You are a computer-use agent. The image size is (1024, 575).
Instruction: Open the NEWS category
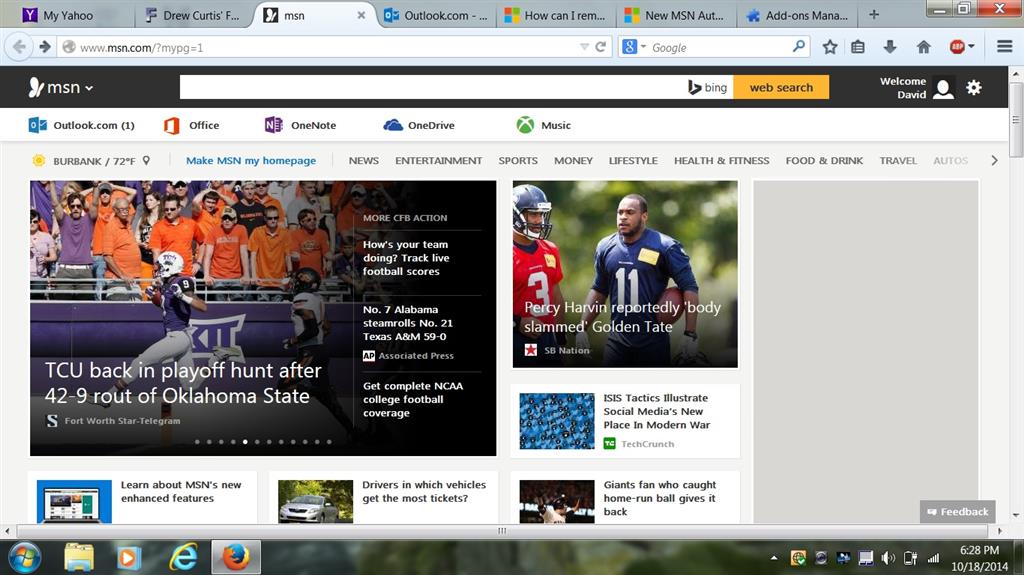coord(364,160)
